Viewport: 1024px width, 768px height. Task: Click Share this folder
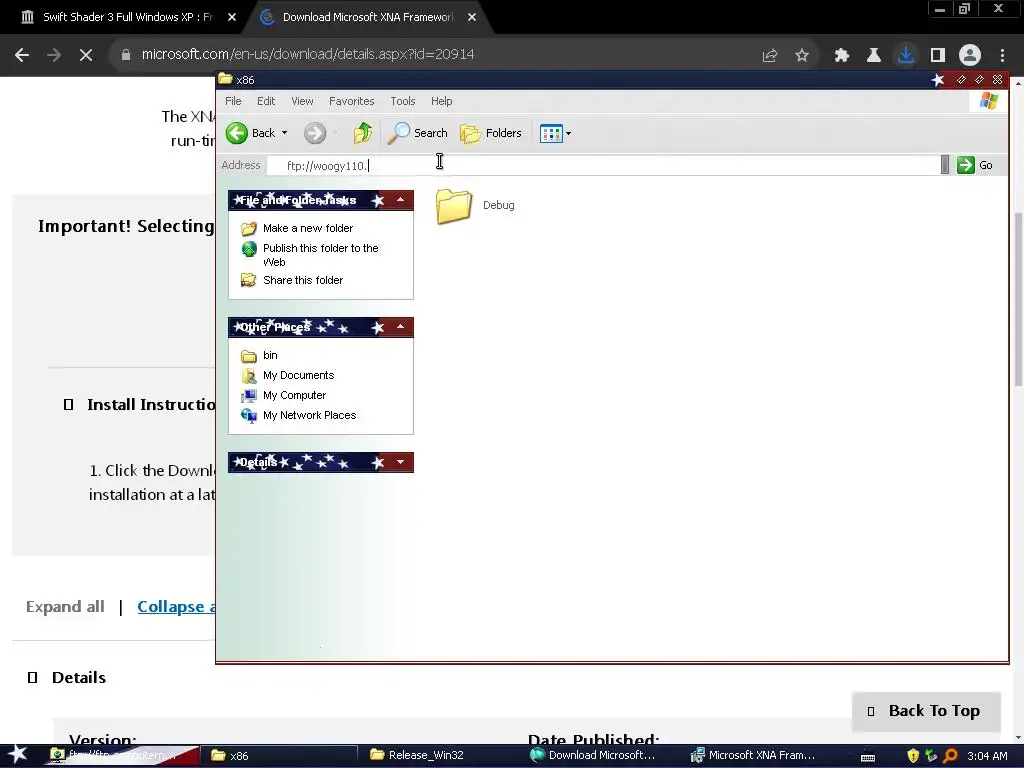click(x=303, y=280)
